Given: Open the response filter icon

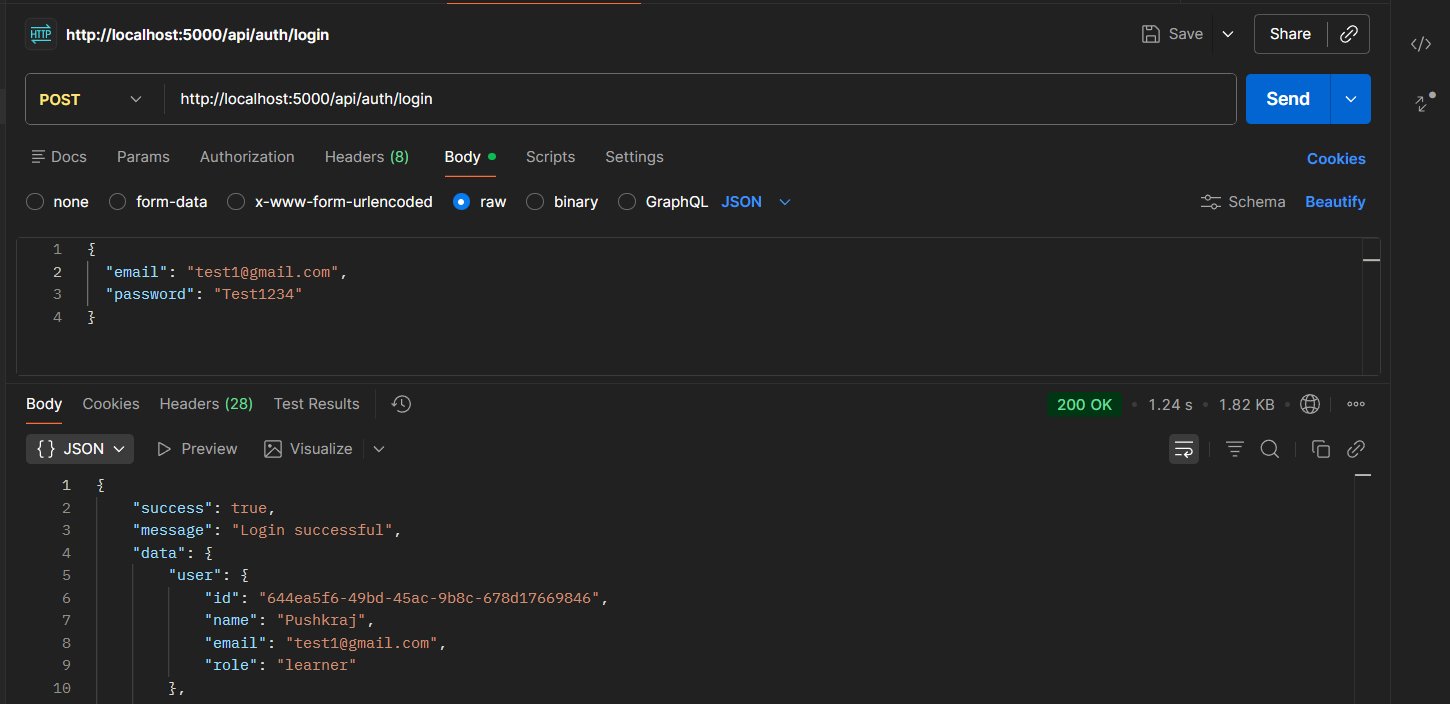Looking at the screenshot, I should click(x=1235, y=449).
